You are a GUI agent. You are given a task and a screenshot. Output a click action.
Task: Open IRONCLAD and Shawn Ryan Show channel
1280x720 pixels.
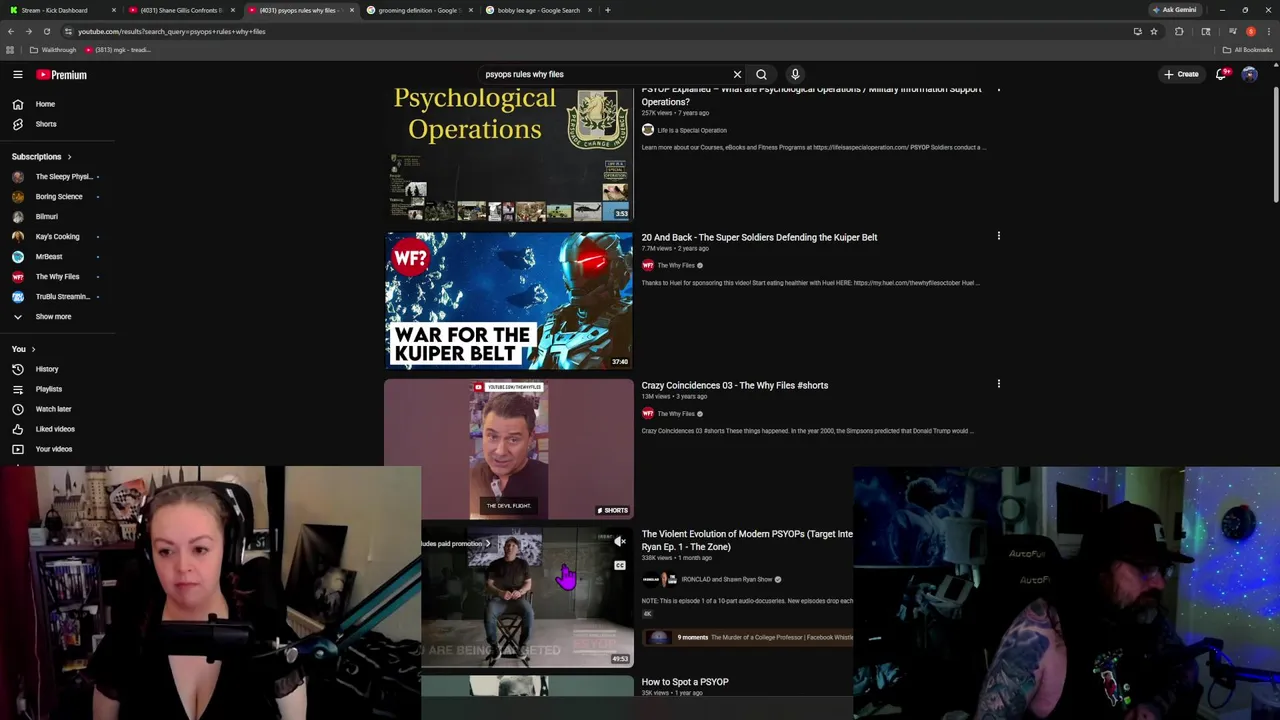(727, 579)
